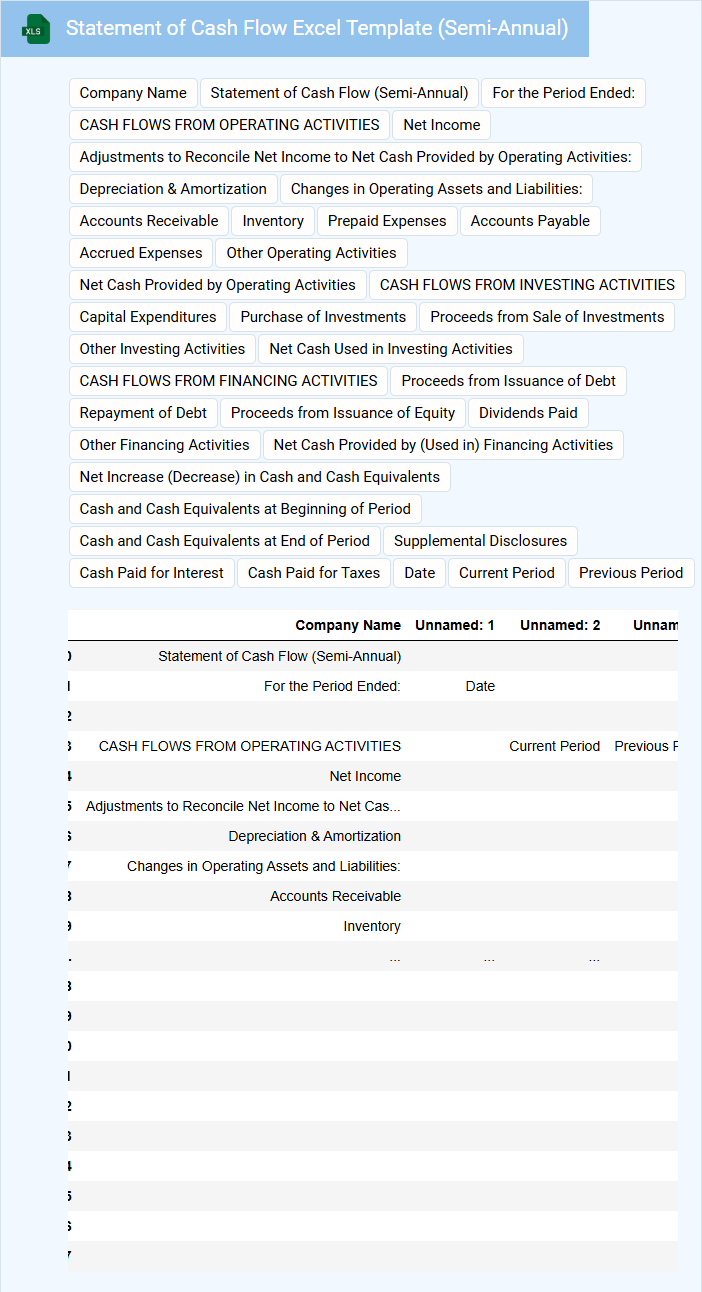Click the Date cell in the table
Image resolution: width=702 pixels, height=1292 pixels.
(x=480, y=686)
